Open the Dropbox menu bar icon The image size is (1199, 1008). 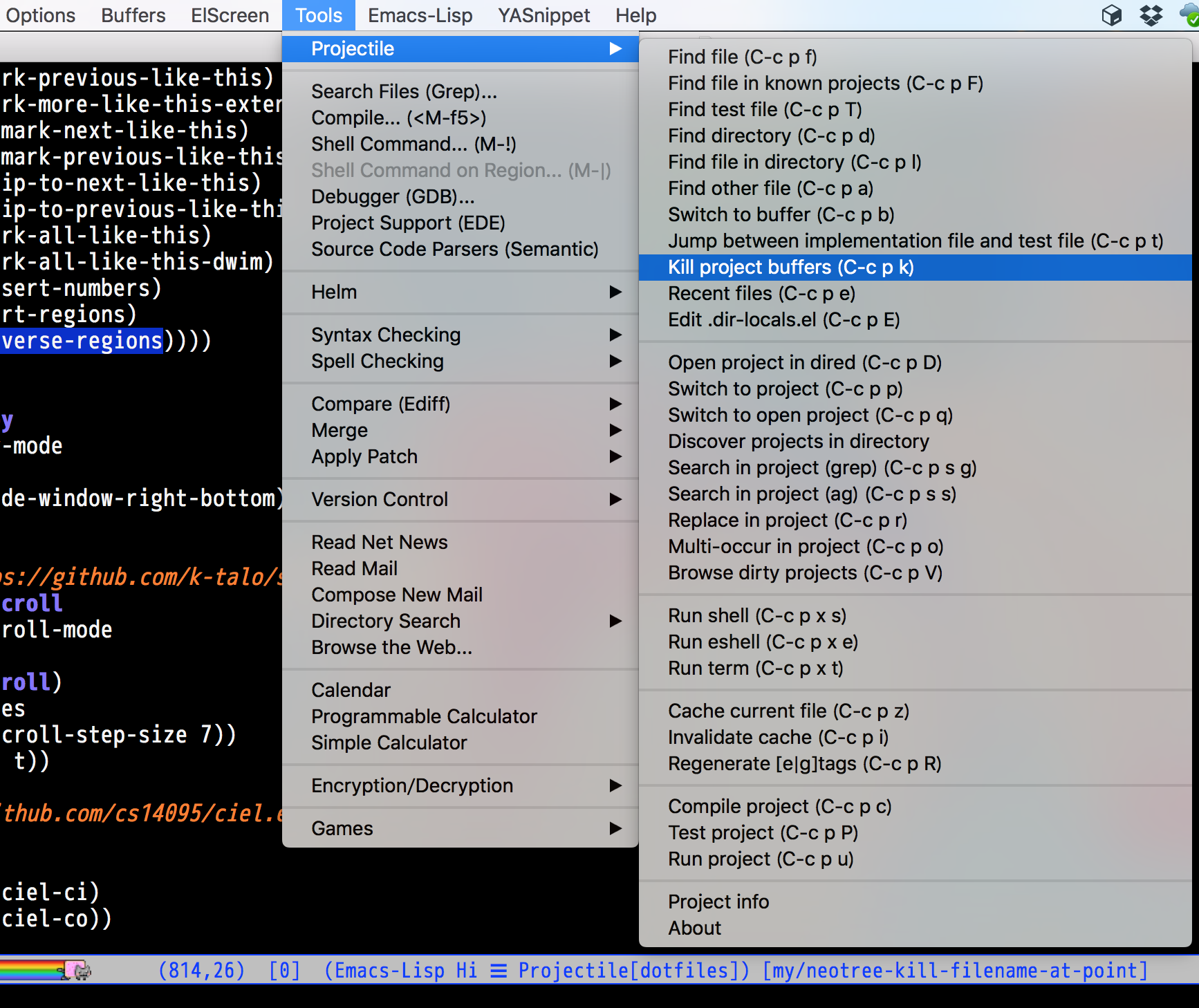(1151, 15)
